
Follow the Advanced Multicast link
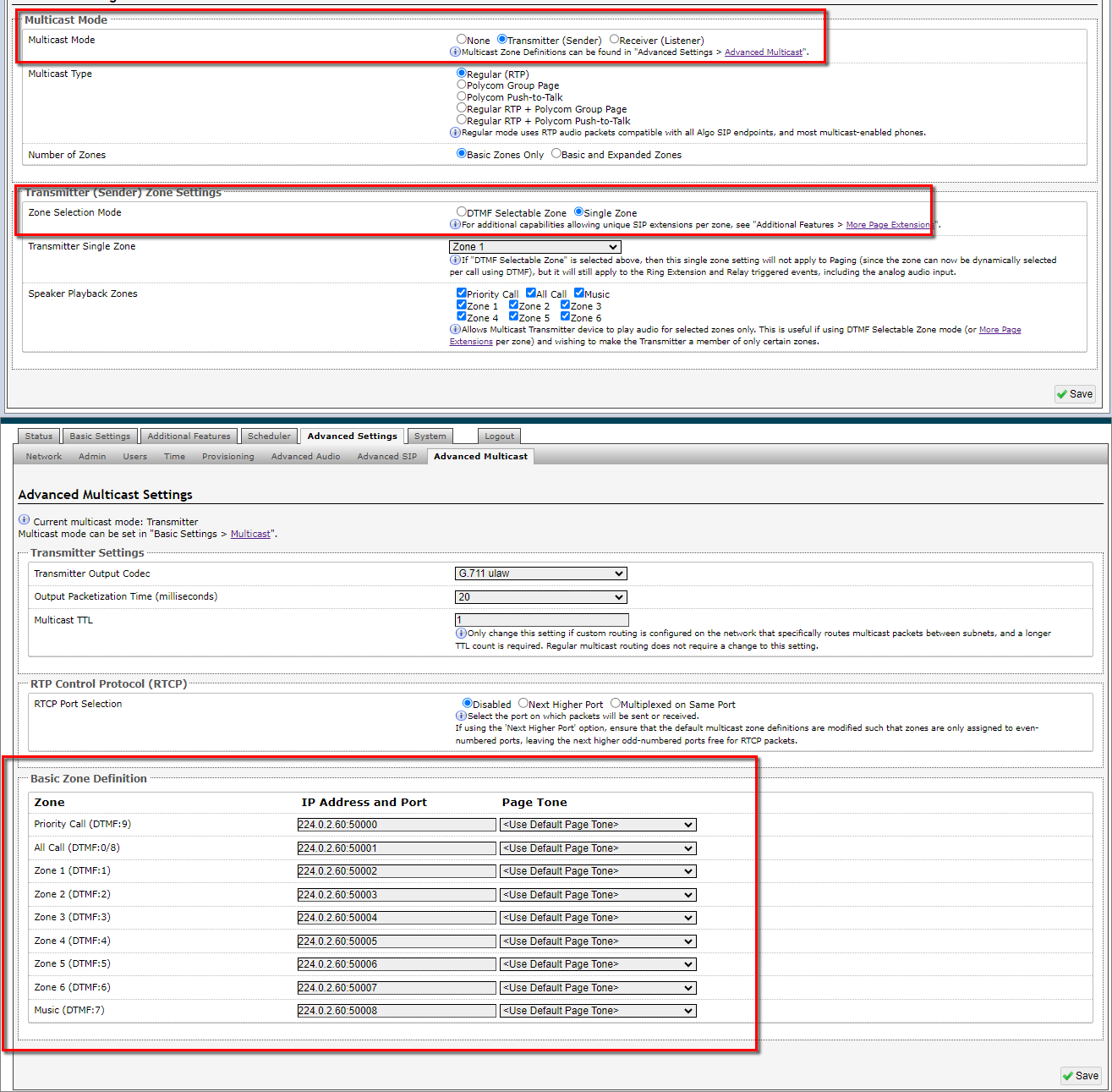coord(763,52)
